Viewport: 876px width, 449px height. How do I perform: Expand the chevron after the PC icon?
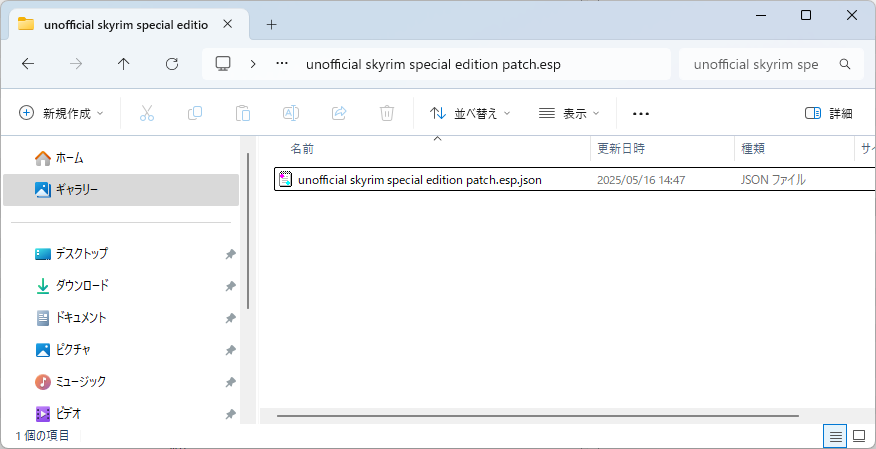click(x=253, y=64)
